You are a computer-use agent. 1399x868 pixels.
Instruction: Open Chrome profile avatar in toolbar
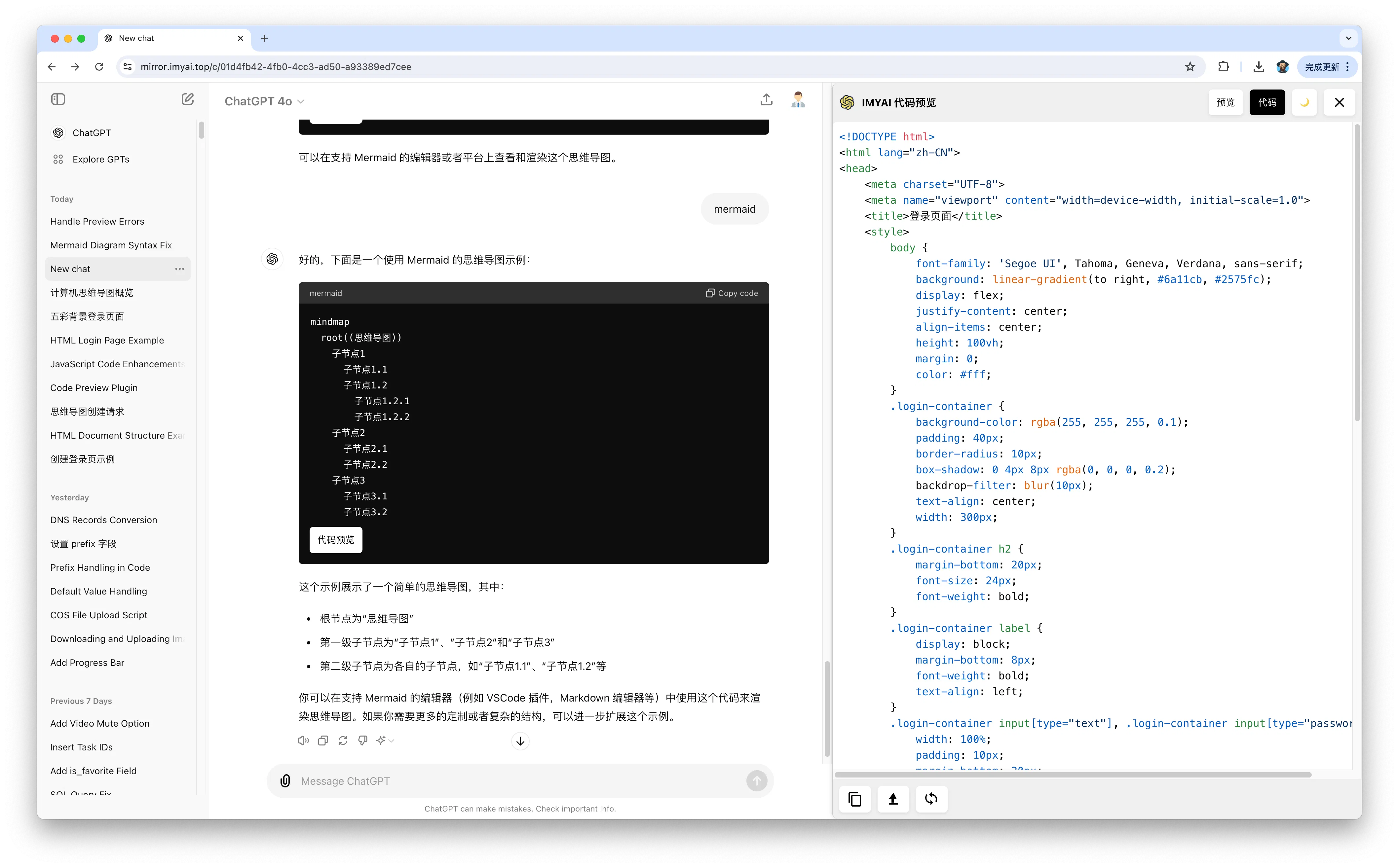[x=1282, y=67]
